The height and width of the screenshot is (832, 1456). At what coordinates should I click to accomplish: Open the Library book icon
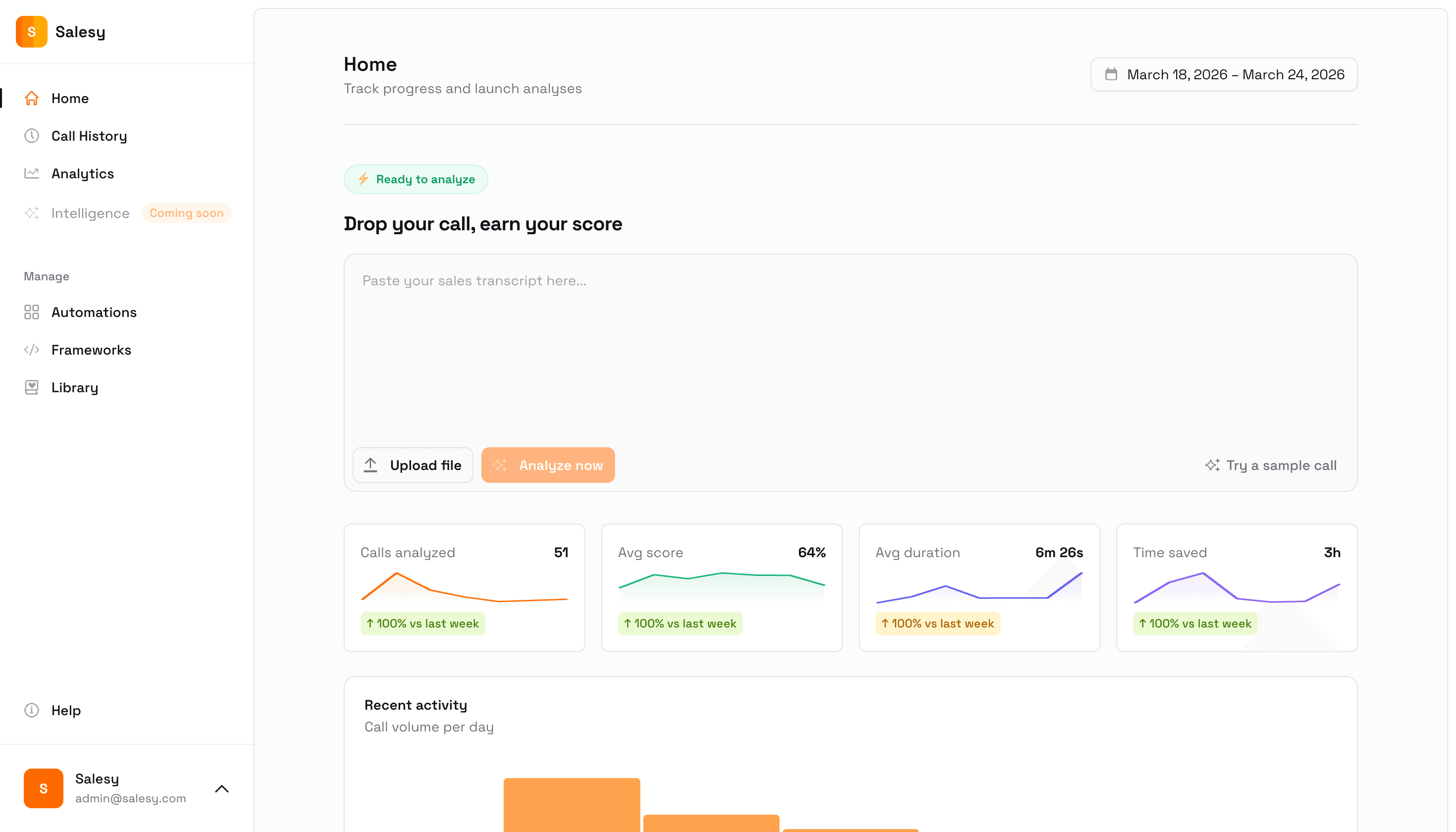coord(31,387)
